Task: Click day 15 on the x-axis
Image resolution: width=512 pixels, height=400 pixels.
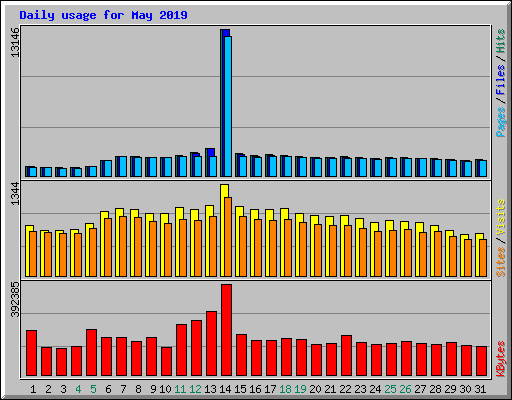Action: [x=240, y=389]
